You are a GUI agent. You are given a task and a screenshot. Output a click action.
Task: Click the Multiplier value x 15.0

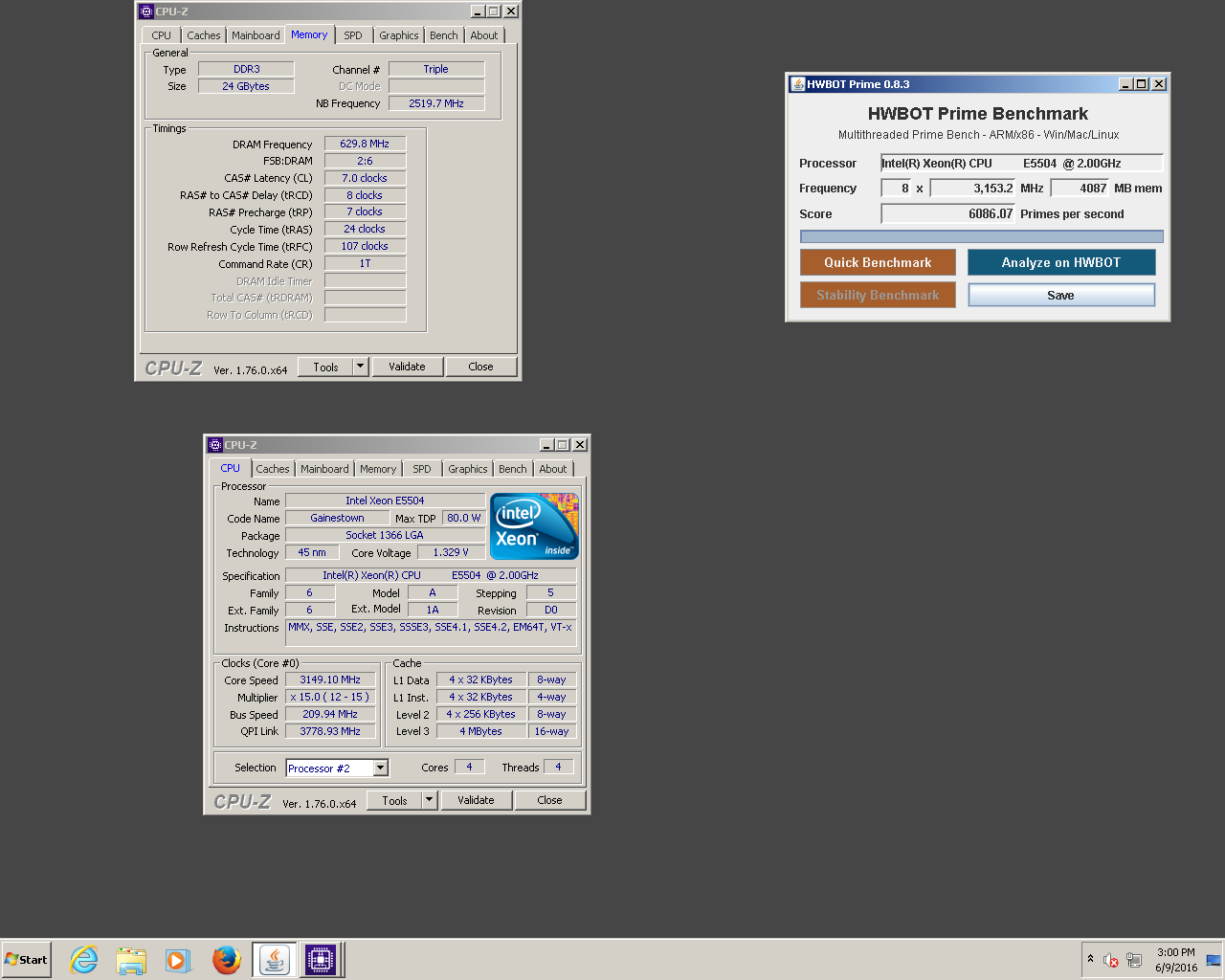[x=330, y=697]
